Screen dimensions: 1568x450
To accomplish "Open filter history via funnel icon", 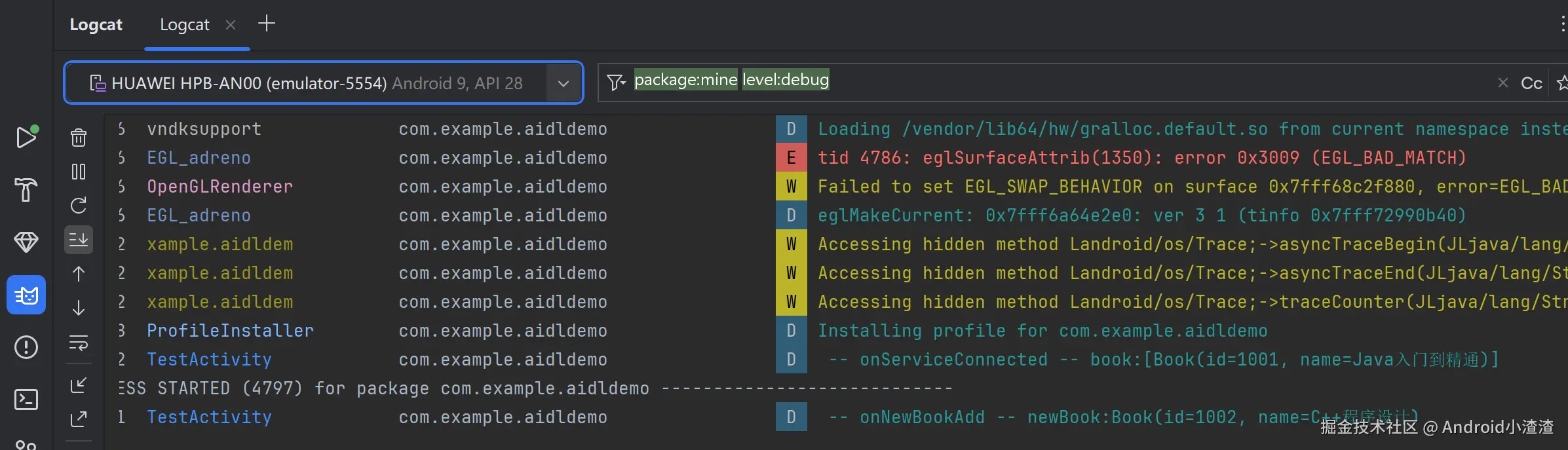I will point(616,83).
